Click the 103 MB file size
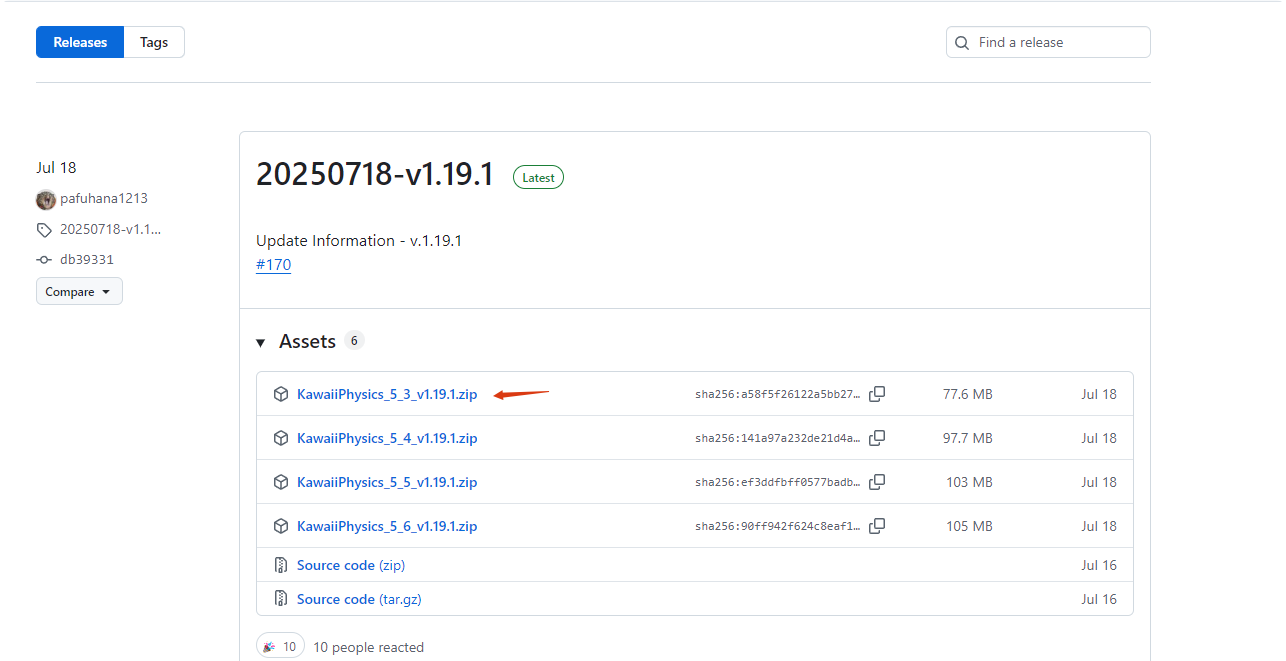The width and height of the screenshot is (1286, 661). tap(970, 482)
